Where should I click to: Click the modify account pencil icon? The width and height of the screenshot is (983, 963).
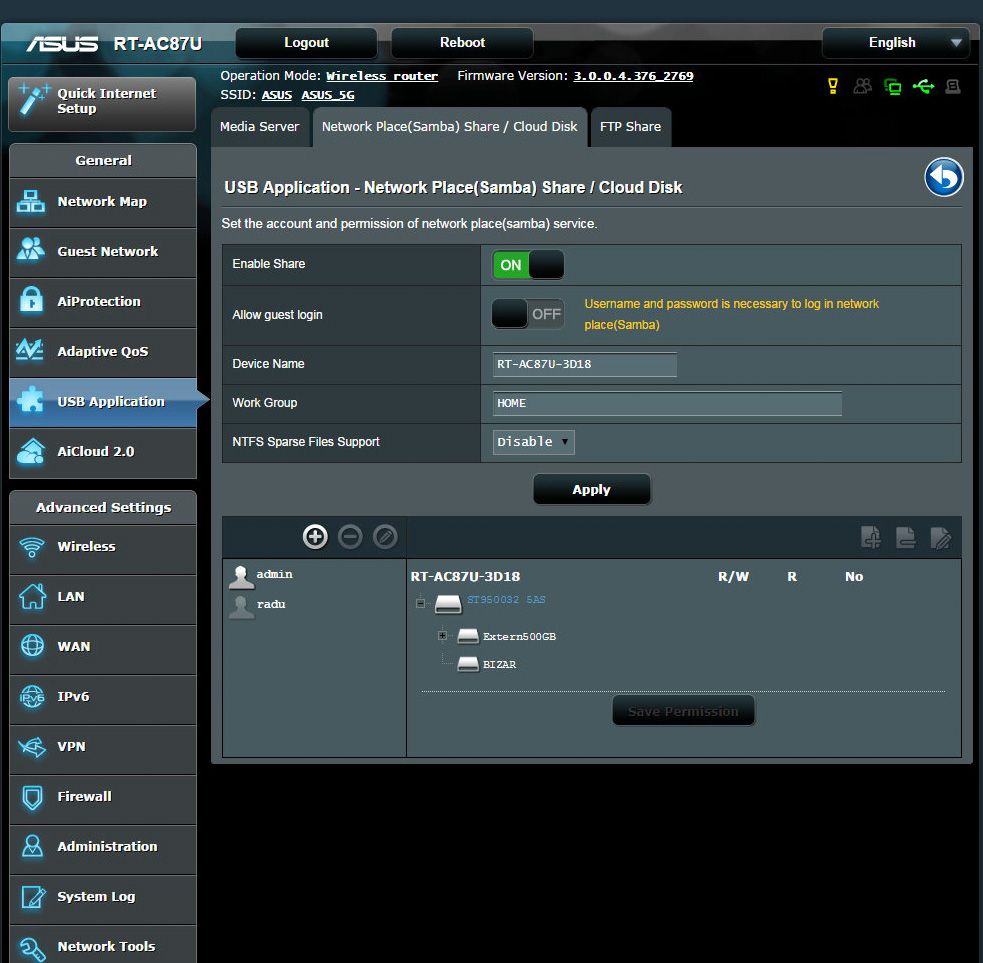point(386,537)
